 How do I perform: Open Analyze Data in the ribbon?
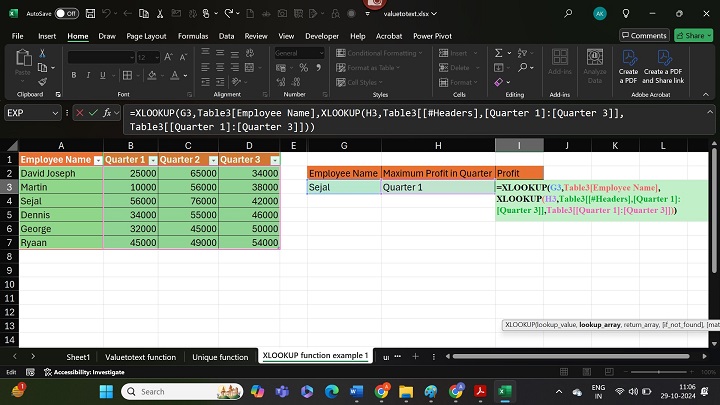click(595, 68)
